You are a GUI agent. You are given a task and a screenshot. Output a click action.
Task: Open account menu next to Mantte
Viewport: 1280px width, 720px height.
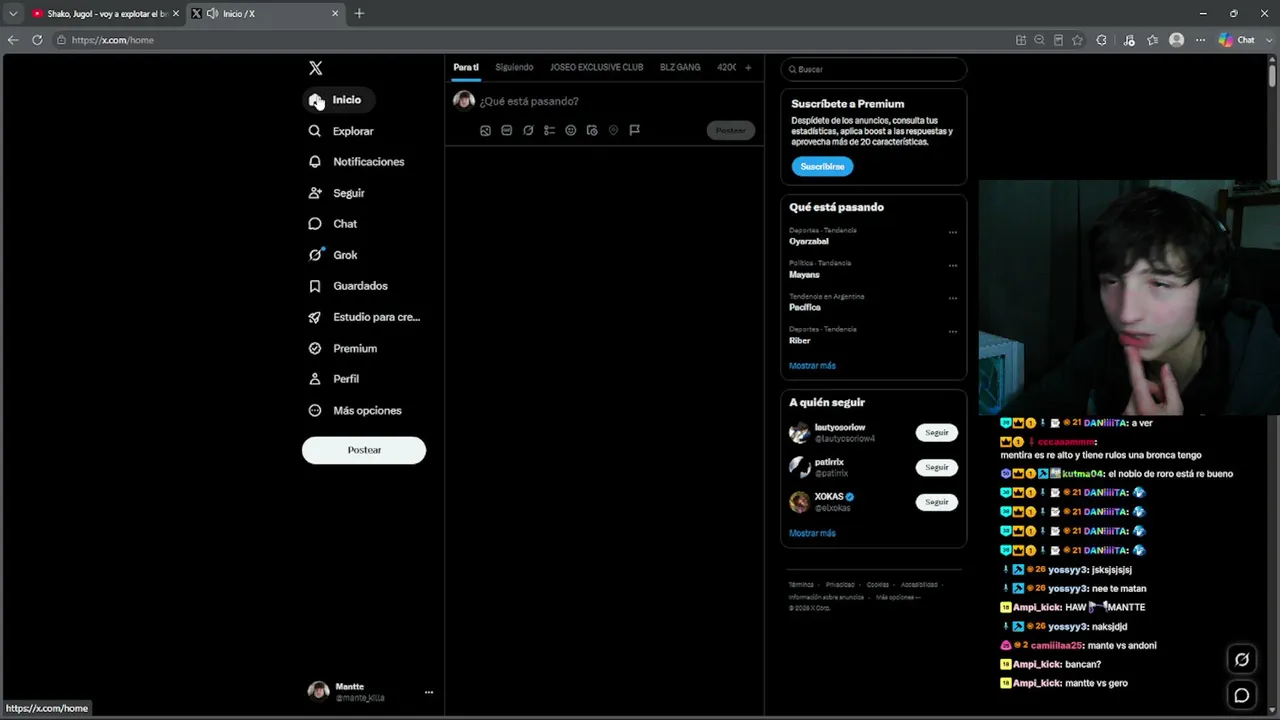(429, 692)
